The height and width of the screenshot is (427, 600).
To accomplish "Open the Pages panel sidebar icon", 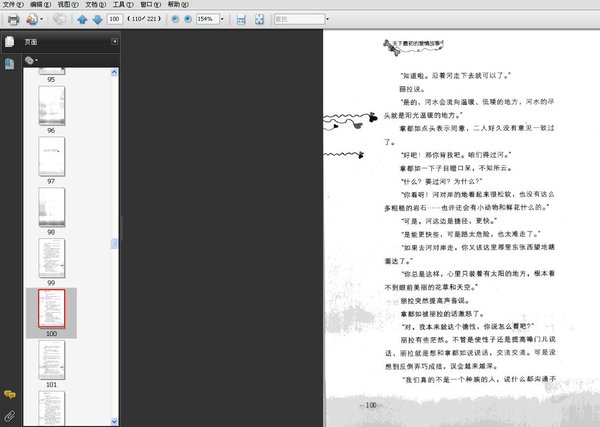I will click(10, 41).
